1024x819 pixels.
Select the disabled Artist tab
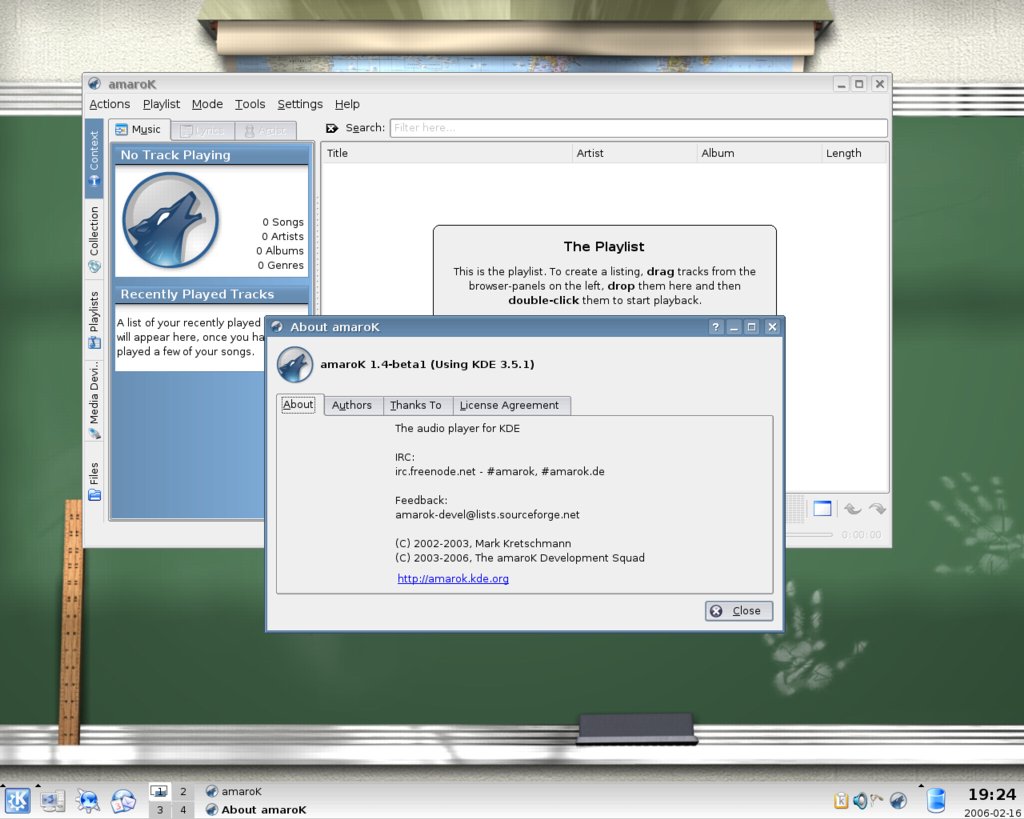[x=266, y=131]
